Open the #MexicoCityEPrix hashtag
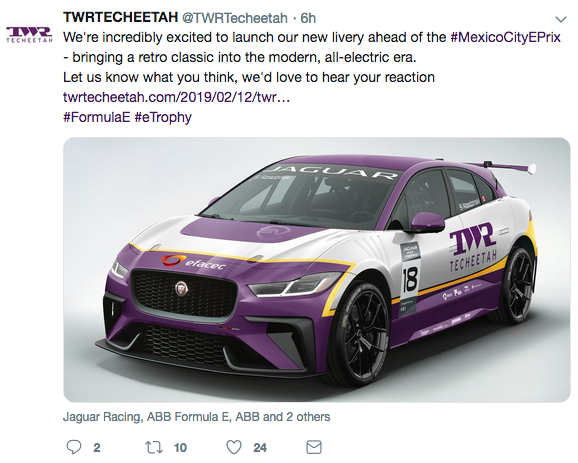The image size is (578, 463). [505, 37]
